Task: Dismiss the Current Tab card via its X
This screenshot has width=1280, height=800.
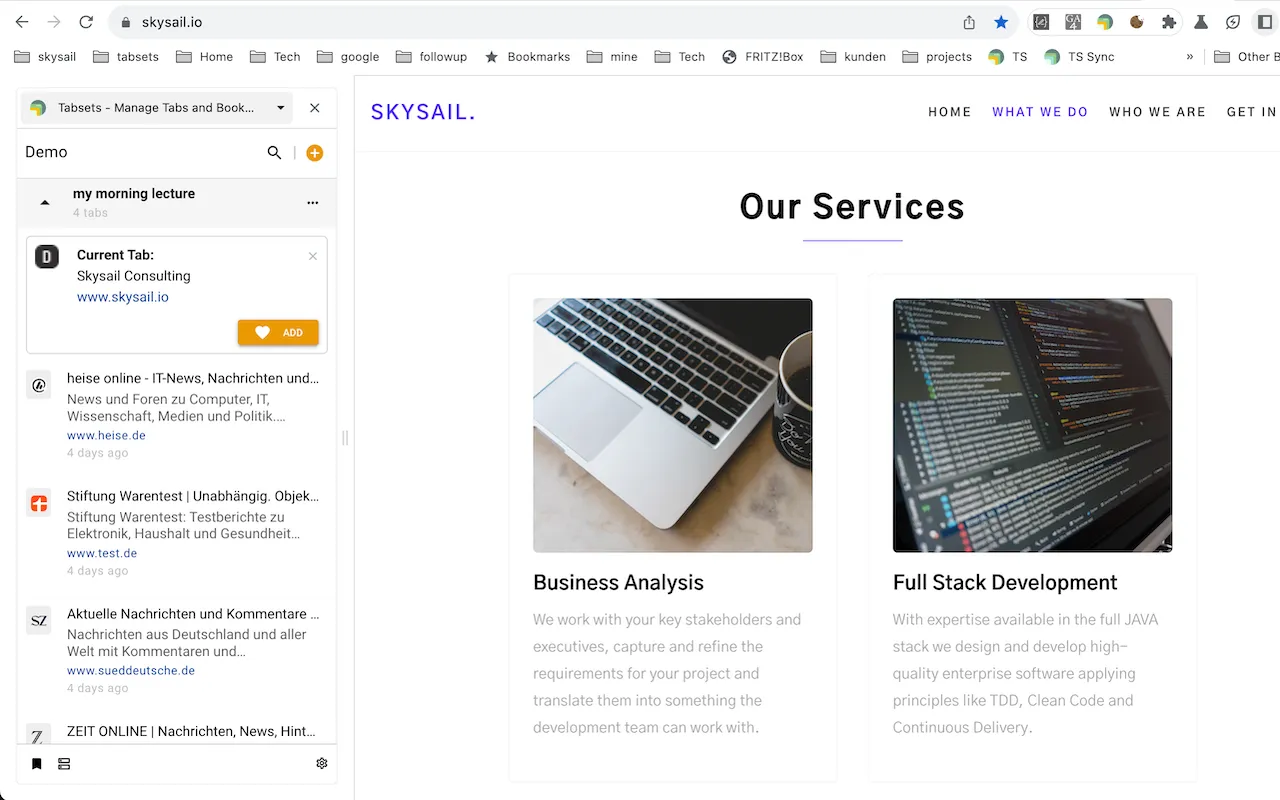Action: pos(312,256)
